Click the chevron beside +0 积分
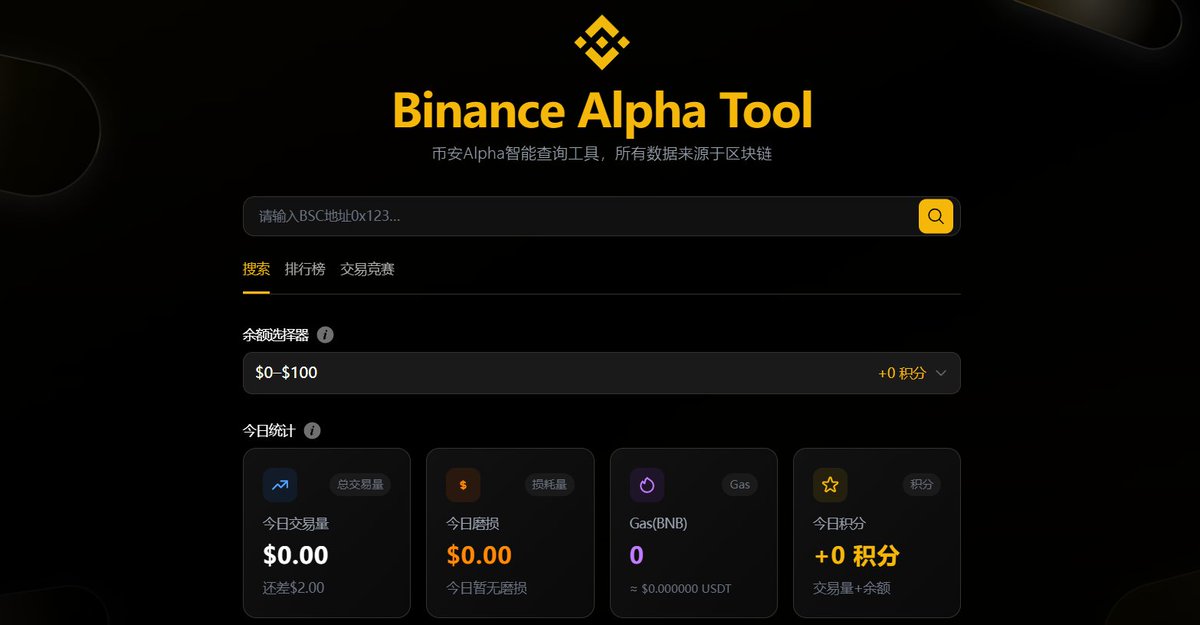Image resolution: width=1200 pixels, height=625 pixels. 940,373
